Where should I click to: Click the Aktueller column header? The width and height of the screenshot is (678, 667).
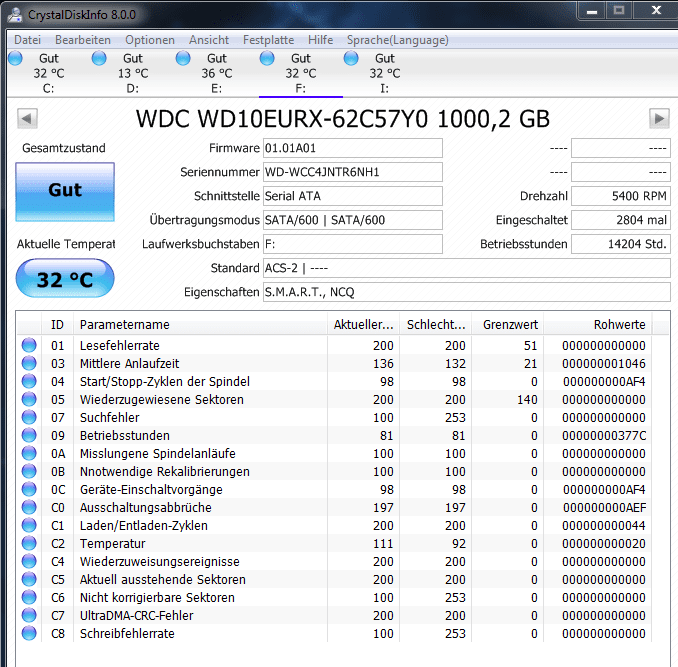[x=363, y=325]
